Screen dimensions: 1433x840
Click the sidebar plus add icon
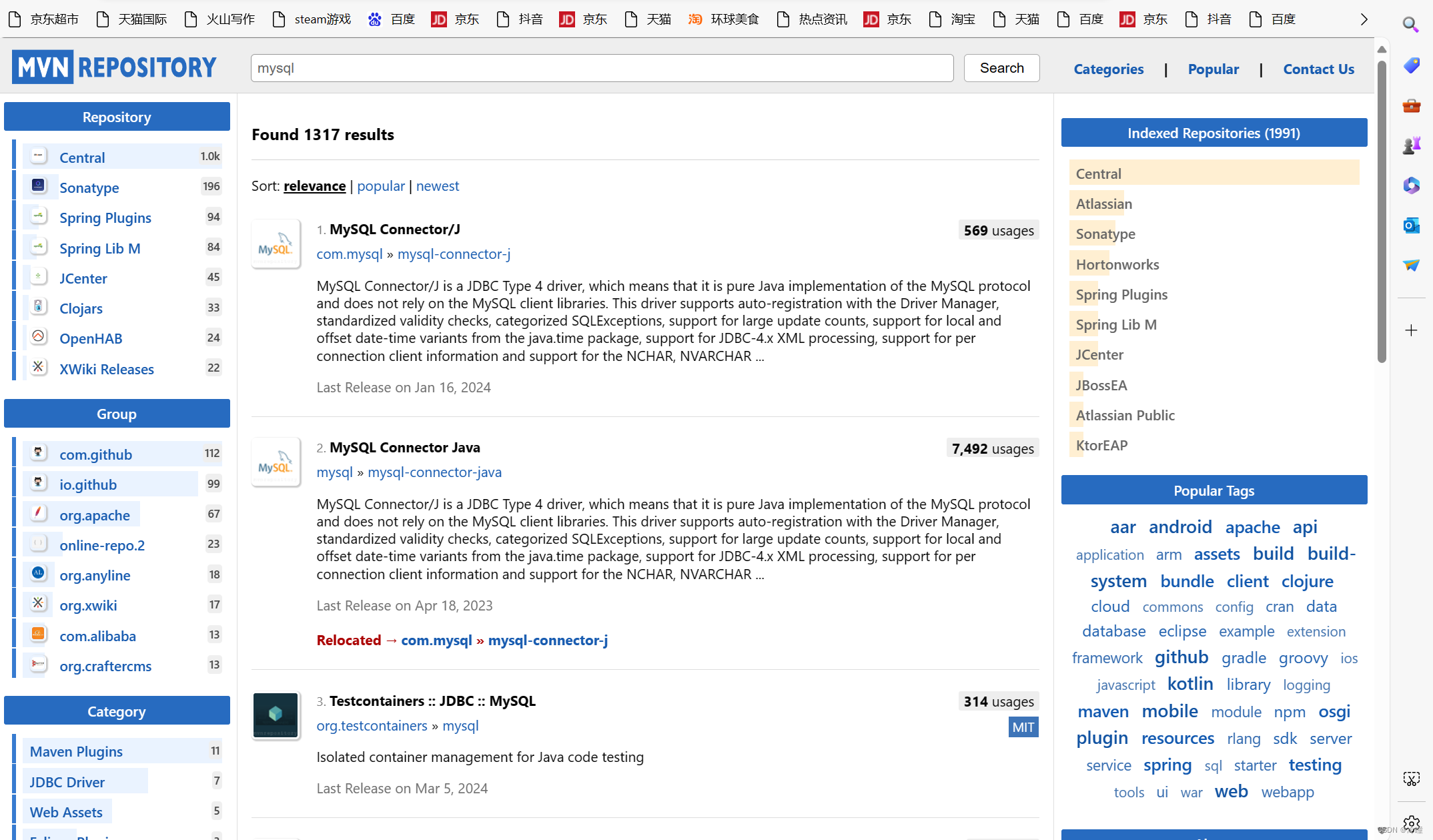pos(1411,330)
